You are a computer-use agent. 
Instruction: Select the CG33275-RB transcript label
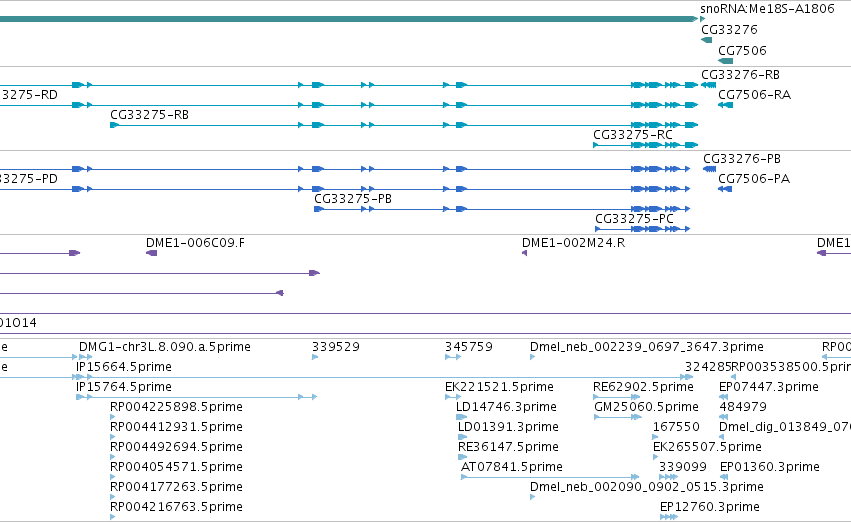pos(149,115)
